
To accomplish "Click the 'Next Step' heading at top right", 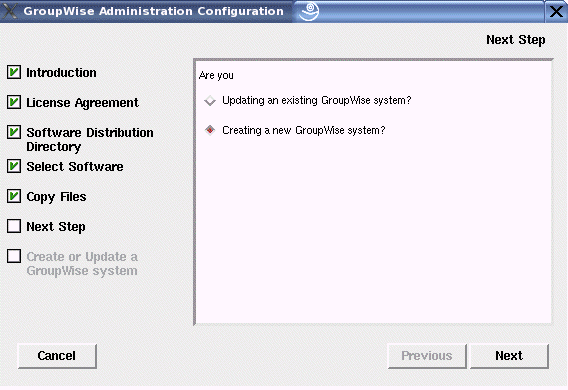I will pyautogui.click(x=515, y=40).
